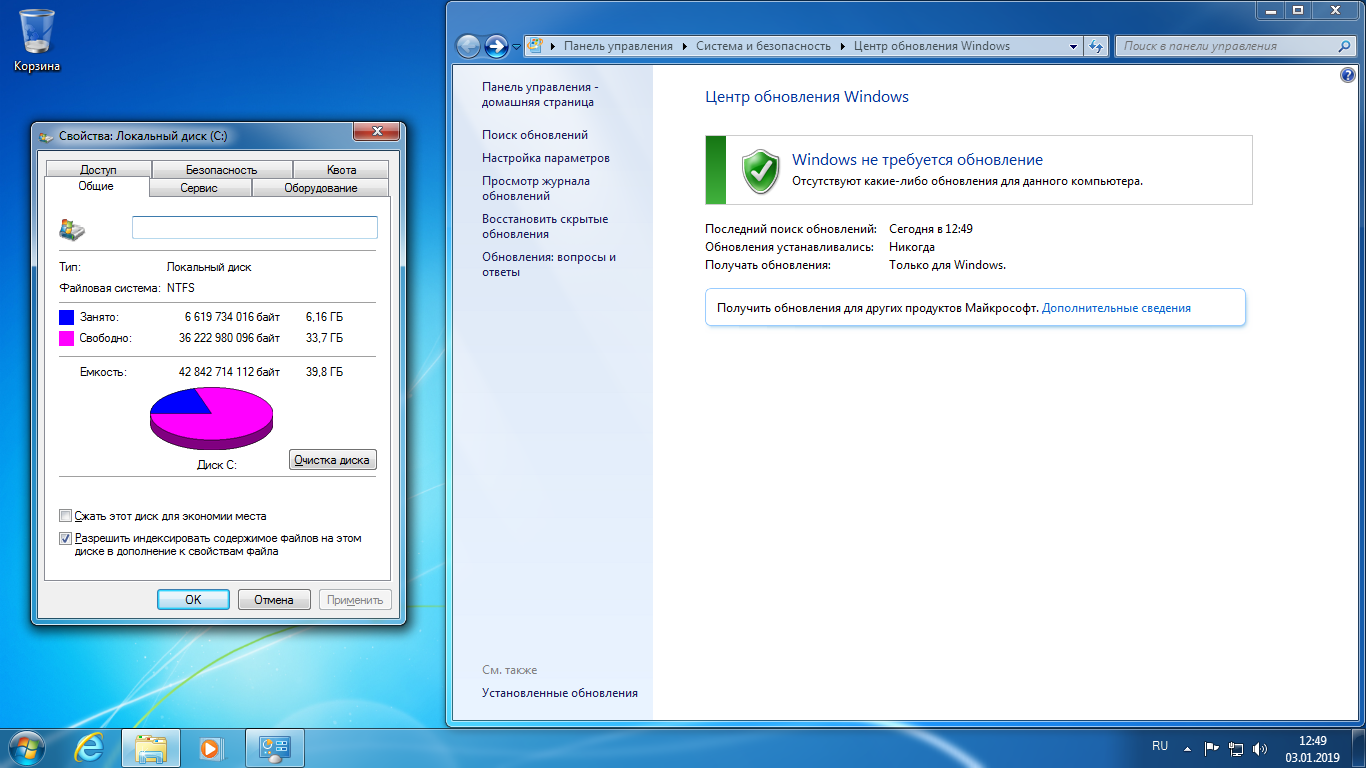
Task: Click the drive label input field
Action: [255, 228]
